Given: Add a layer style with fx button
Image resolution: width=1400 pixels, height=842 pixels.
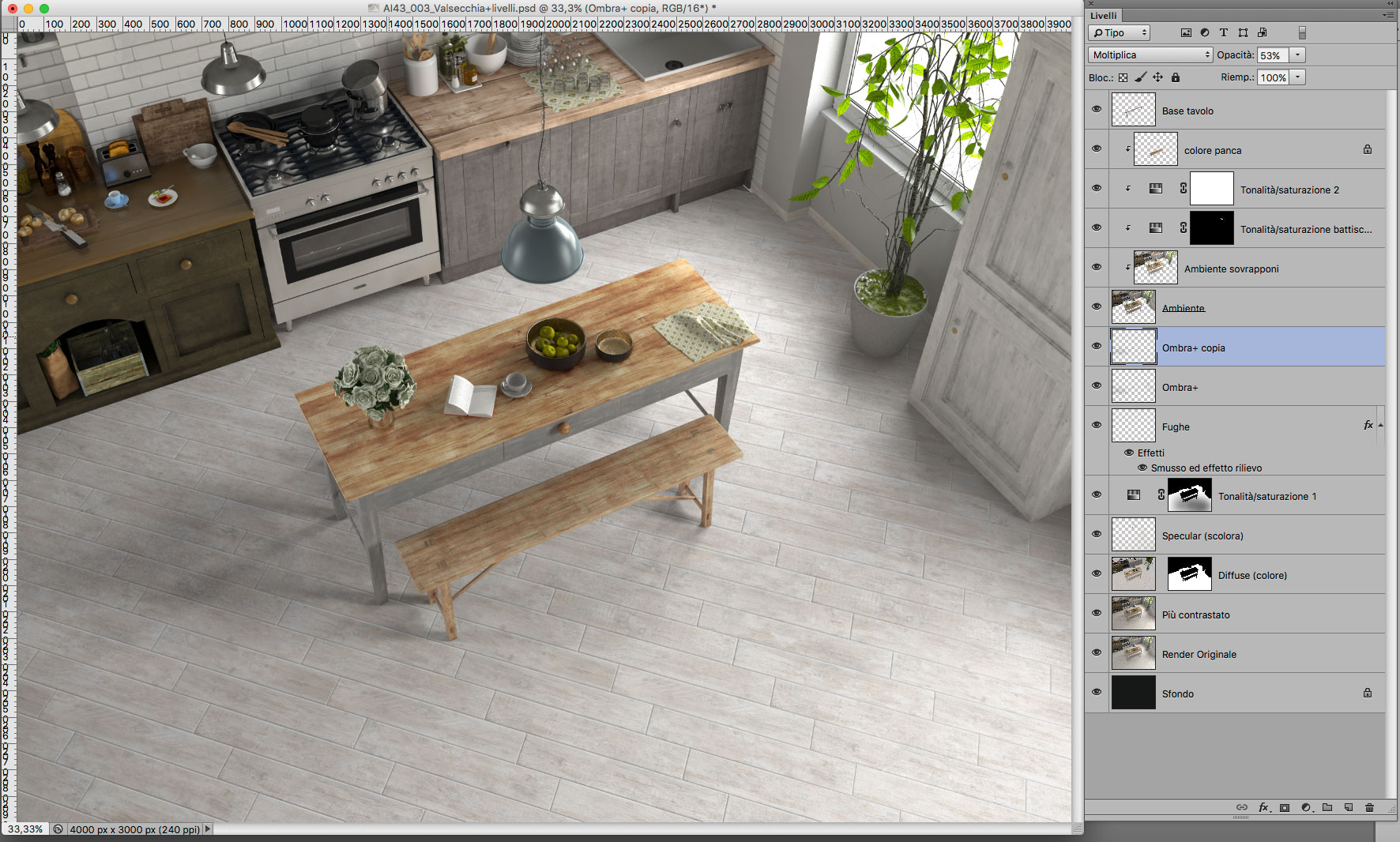Looking at the screenshot, I should (x=1264, y=807).
